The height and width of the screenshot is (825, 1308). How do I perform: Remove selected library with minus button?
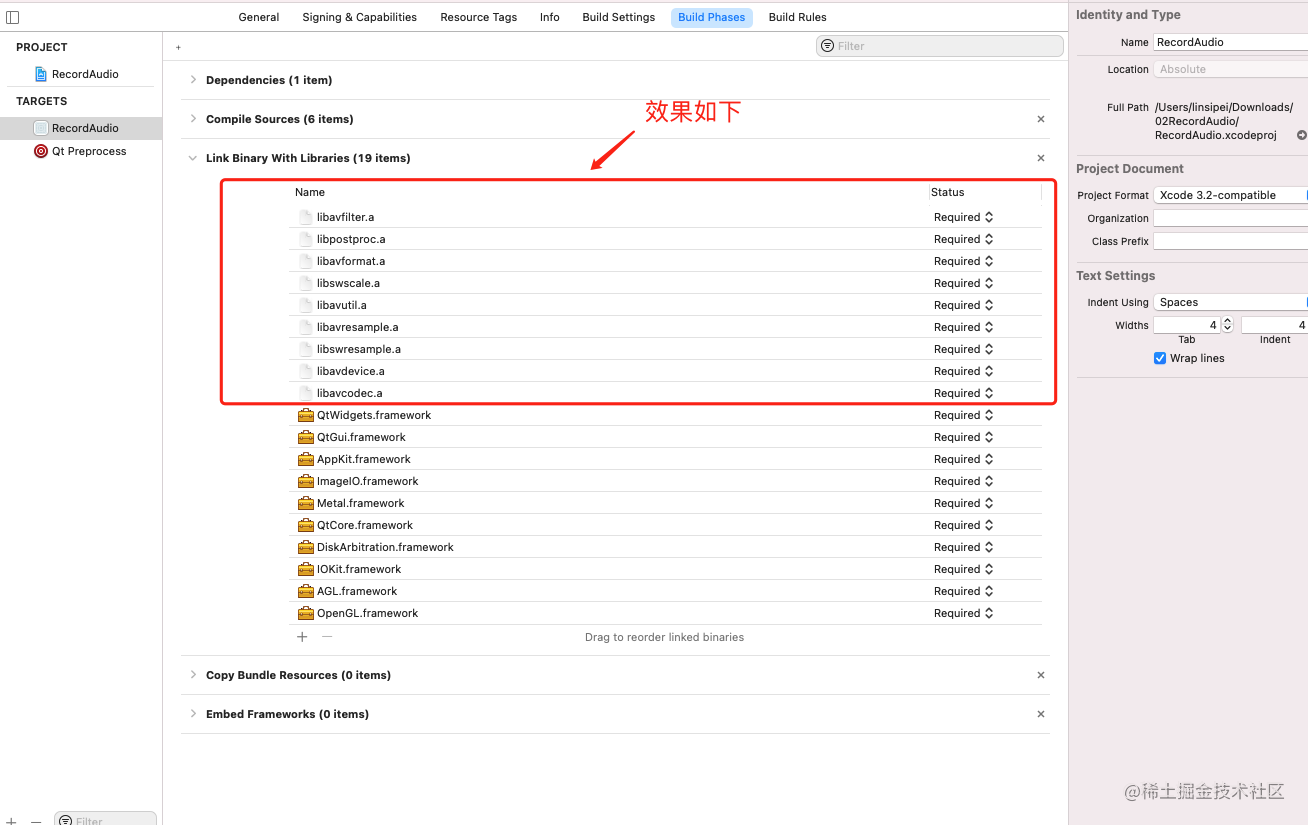(326, 637)
